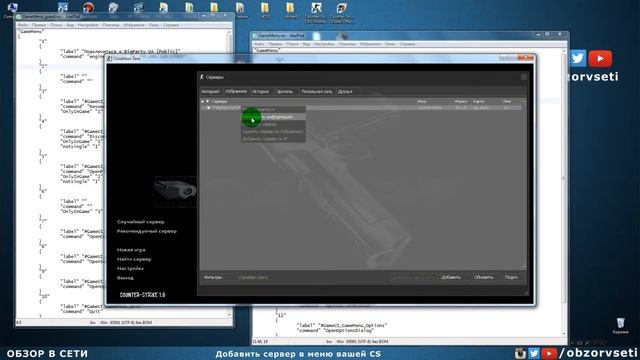Open the Counter-Strike soldier desktop shortcut
The width and height of the screenshot is (640, 360).
tap(316, 11)
